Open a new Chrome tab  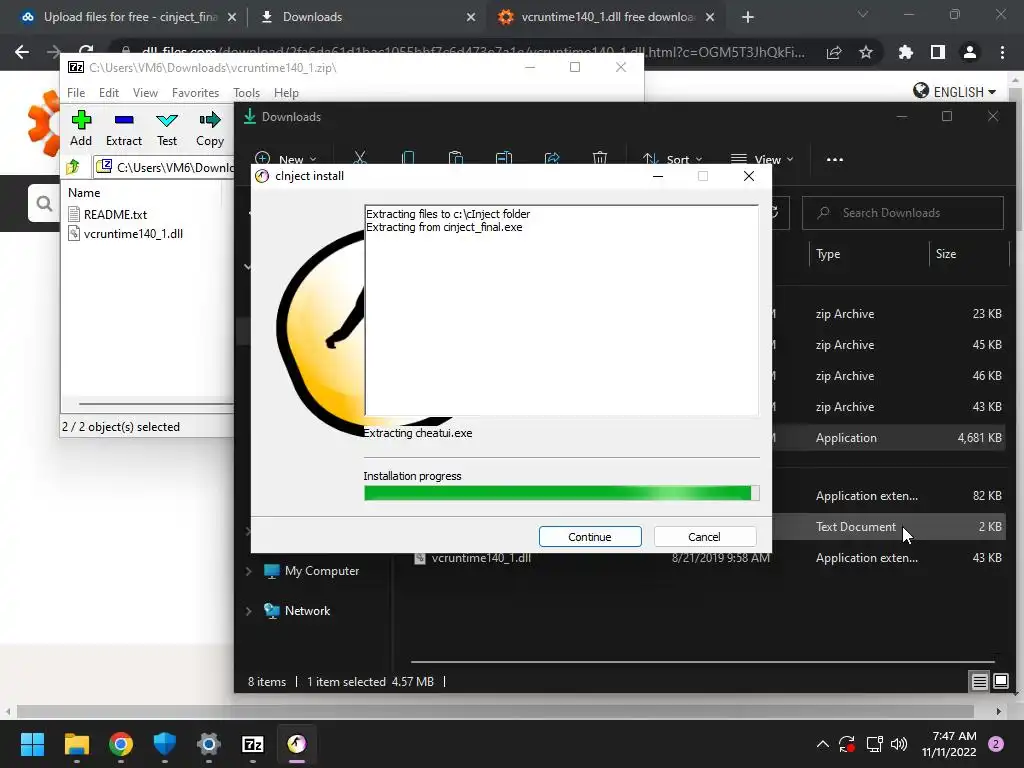point(748,17)
